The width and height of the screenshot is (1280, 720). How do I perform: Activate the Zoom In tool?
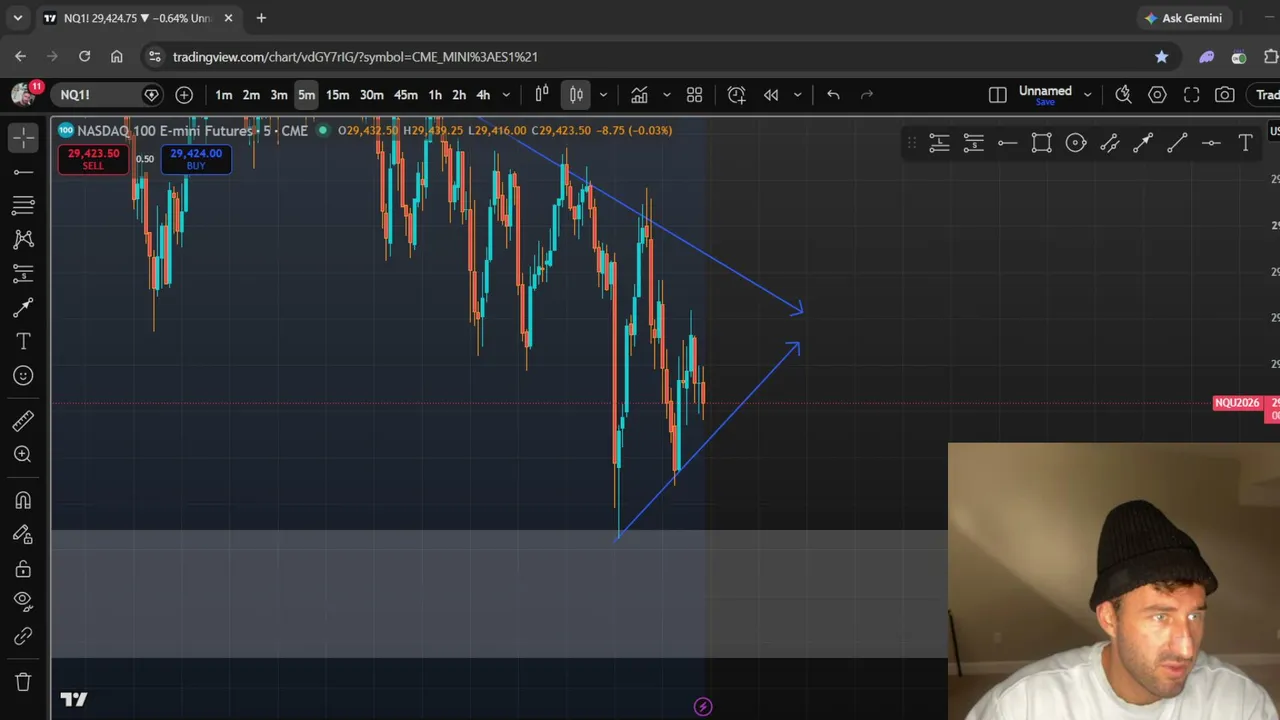[x=23, y=454]
